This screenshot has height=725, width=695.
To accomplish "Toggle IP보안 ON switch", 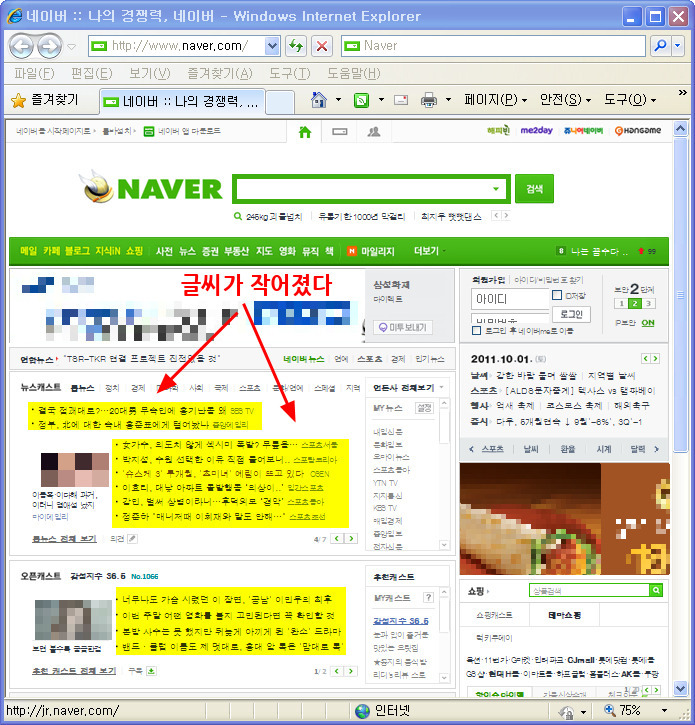I will [x=647, y=323].
